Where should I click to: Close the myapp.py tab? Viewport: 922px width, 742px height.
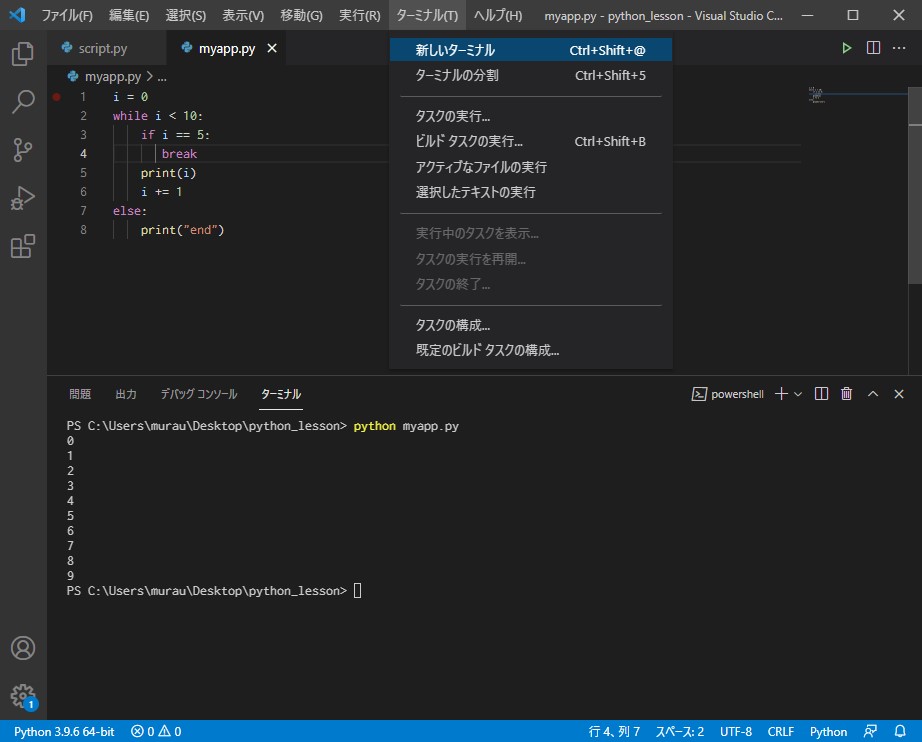tap(272, 48)
